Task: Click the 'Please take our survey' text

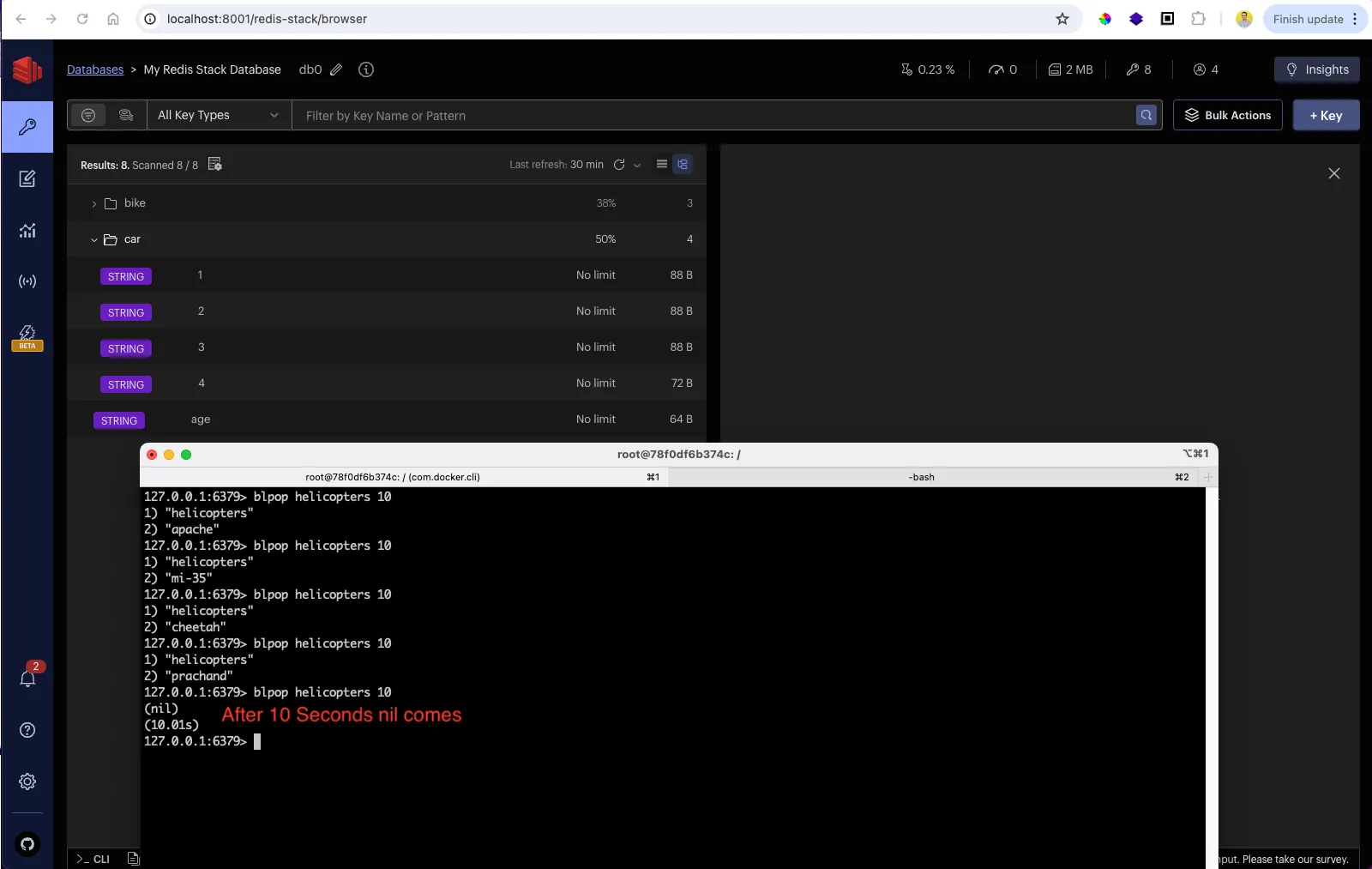Action: click(x=1295, y=859)
